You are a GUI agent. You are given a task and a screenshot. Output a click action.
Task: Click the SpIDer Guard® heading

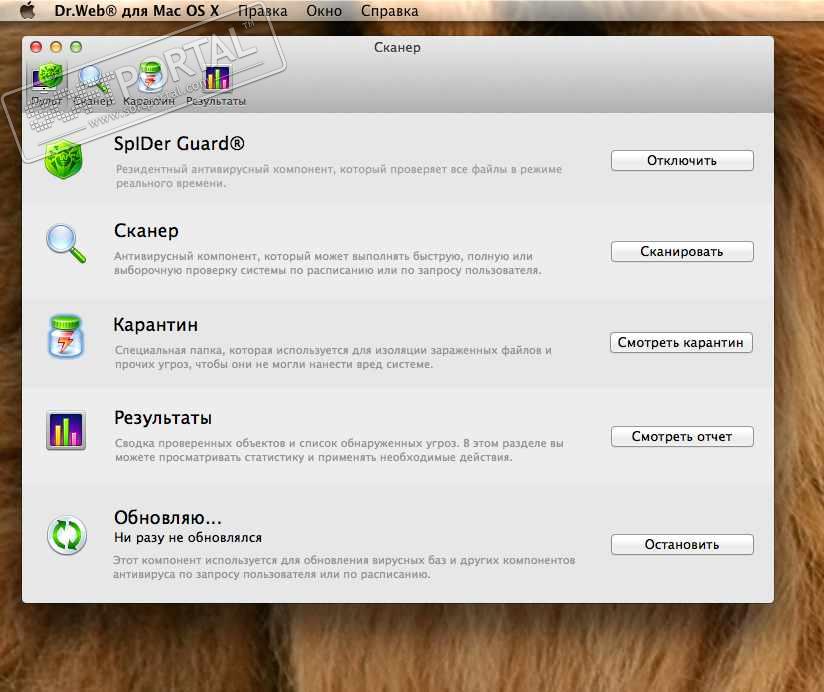point(179,143)
